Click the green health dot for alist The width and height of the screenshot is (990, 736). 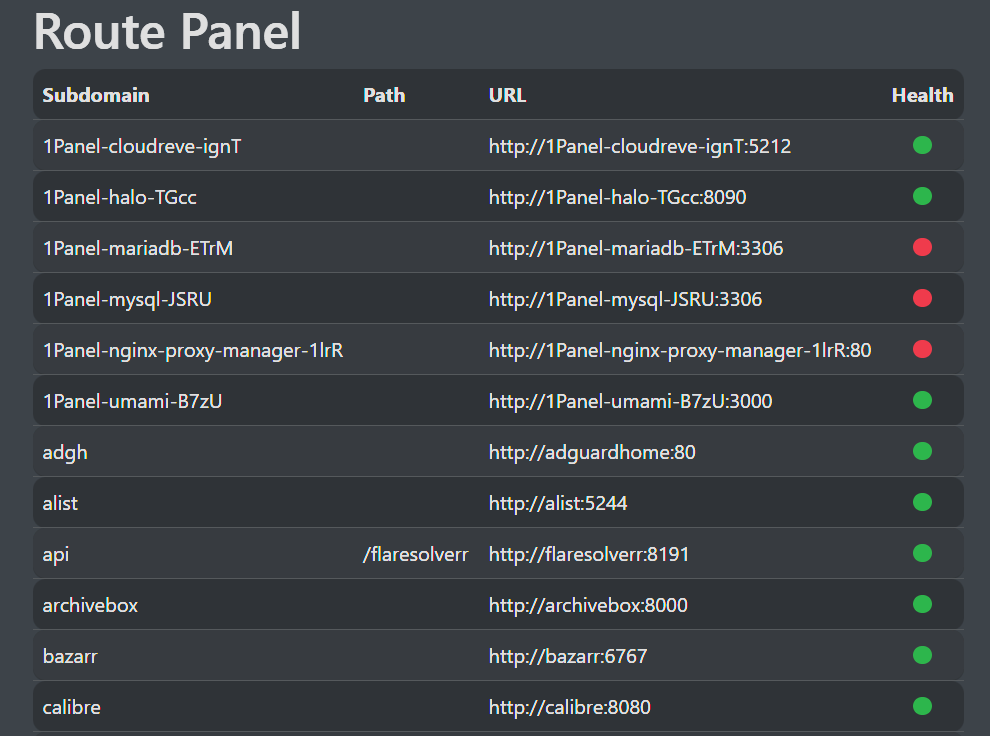(921, 502)
